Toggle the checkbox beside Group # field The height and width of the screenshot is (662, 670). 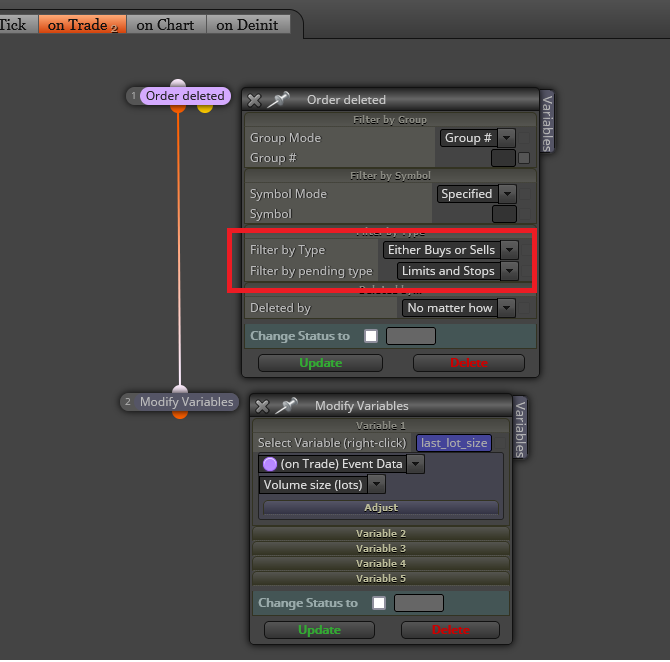[x=524, y=159]
